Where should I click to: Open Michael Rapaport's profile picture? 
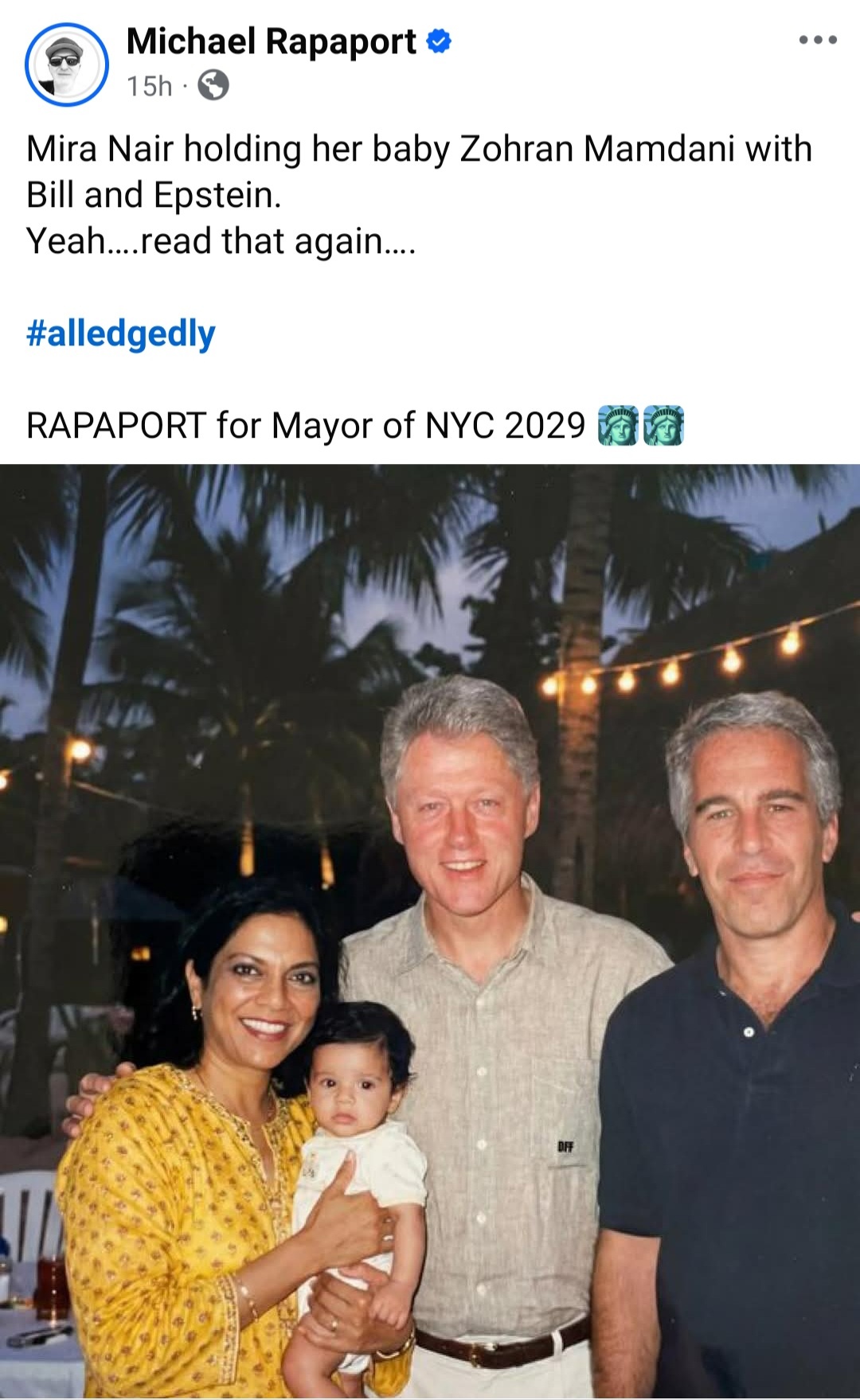tap(67, 64)
